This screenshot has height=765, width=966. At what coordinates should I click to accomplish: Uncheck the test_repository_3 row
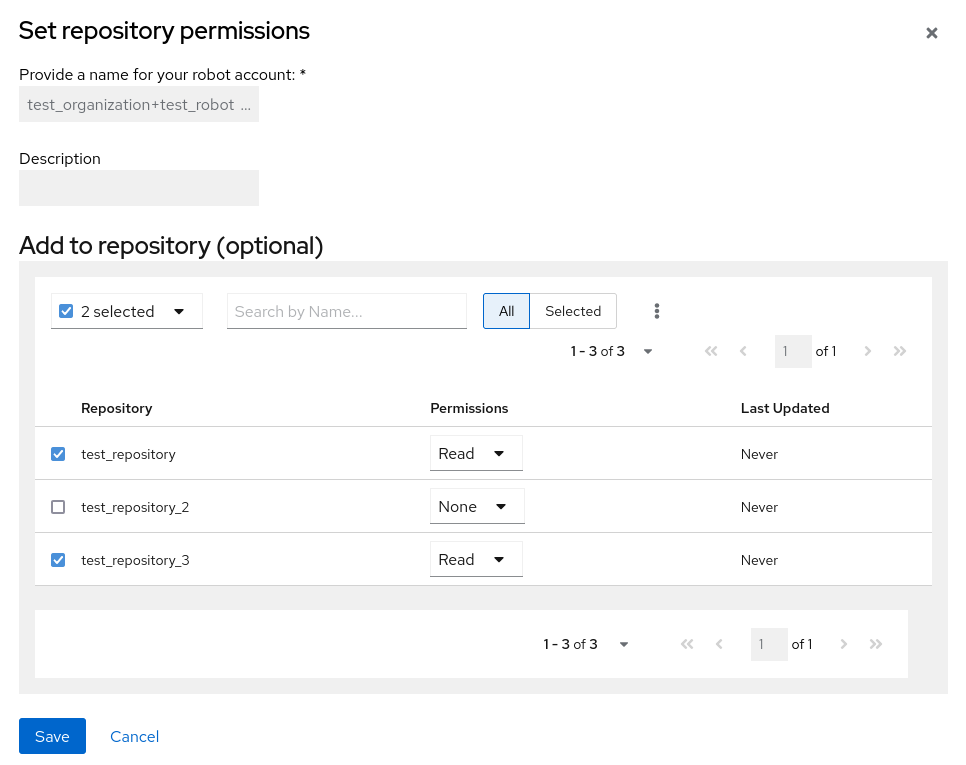tap(58, 560)
